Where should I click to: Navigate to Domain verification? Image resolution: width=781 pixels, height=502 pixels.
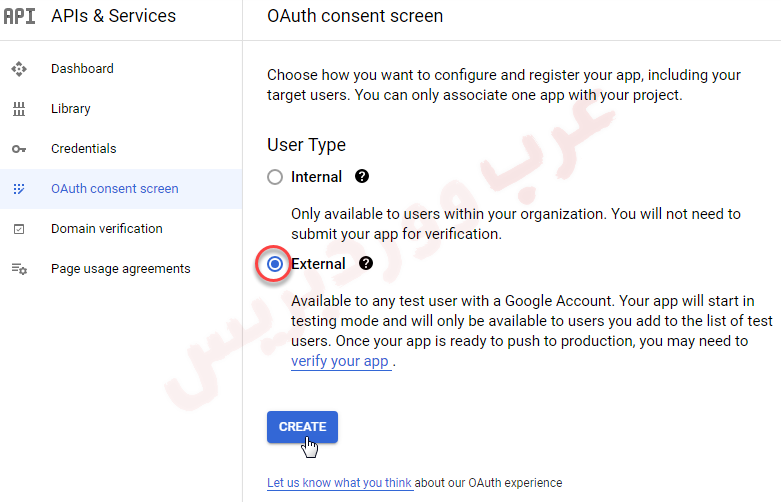(x=106, y=229)
